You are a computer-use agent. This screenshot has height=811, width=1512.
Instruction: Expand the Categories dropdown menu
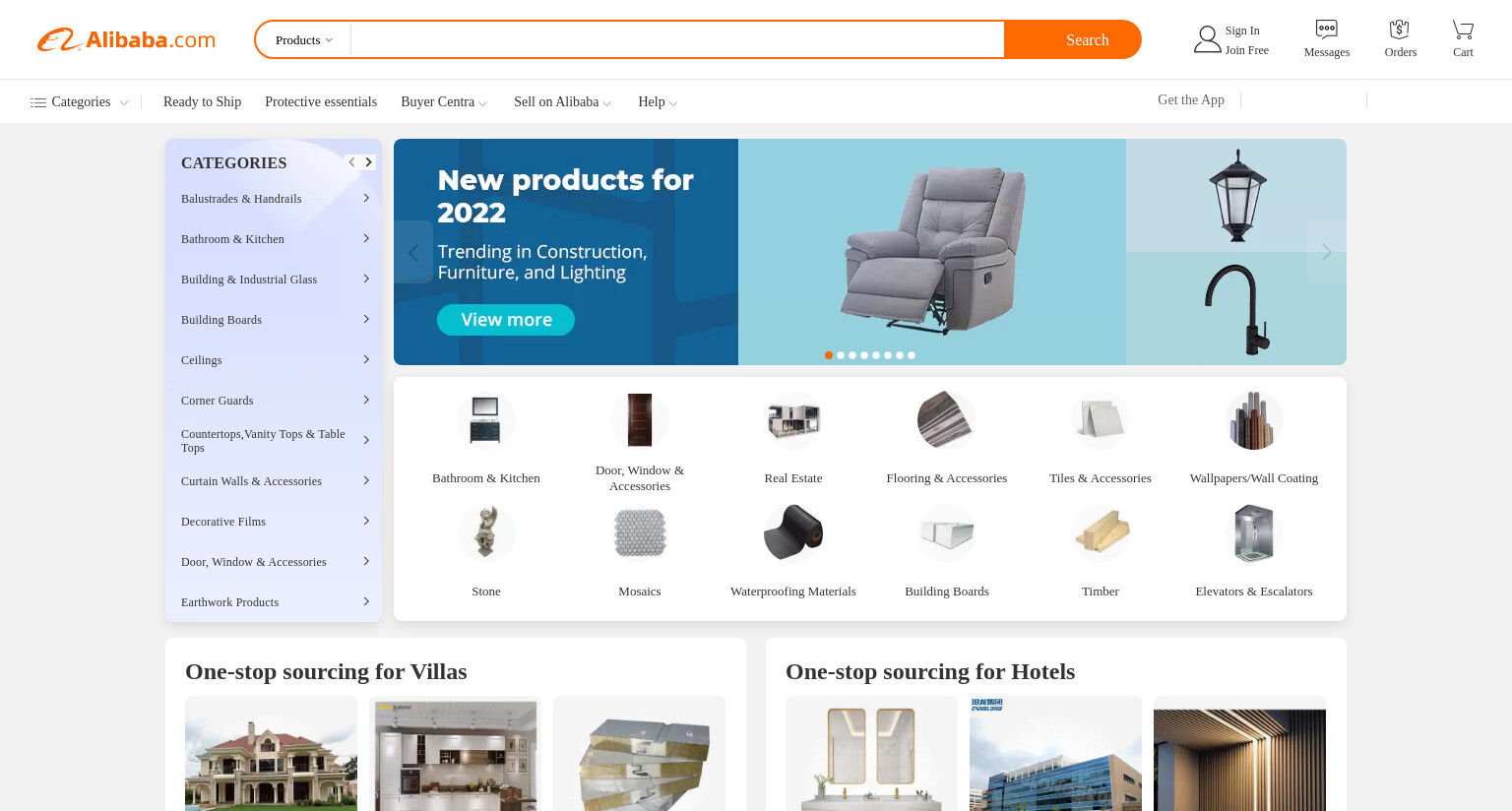79,102
